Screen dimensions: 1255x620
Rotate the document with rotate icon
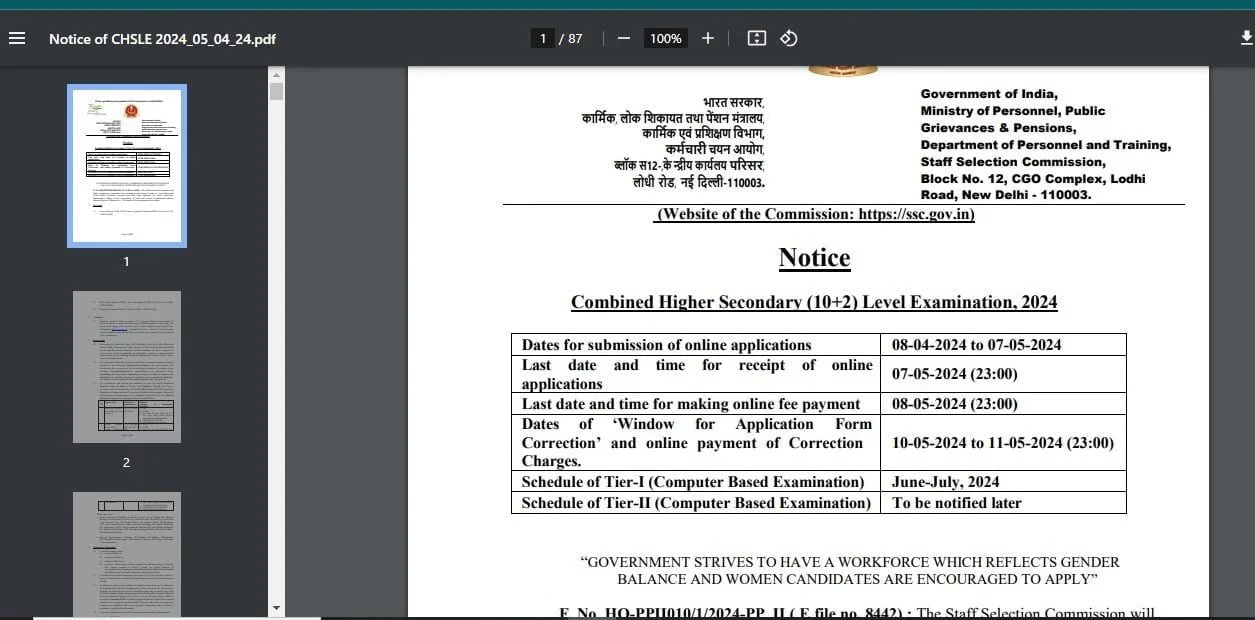pos(788,38)
